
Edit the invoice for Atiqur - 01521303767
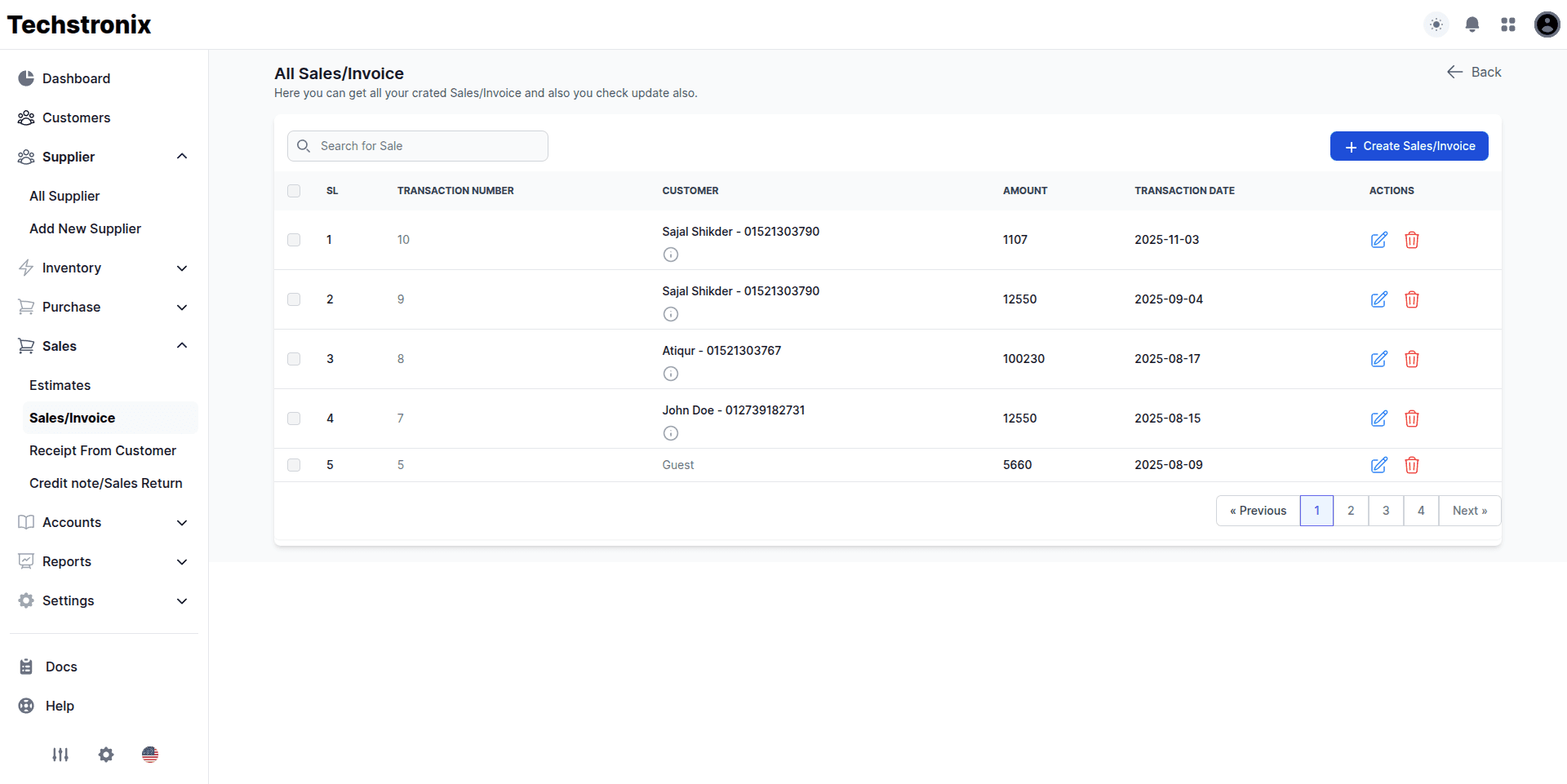1378,359
